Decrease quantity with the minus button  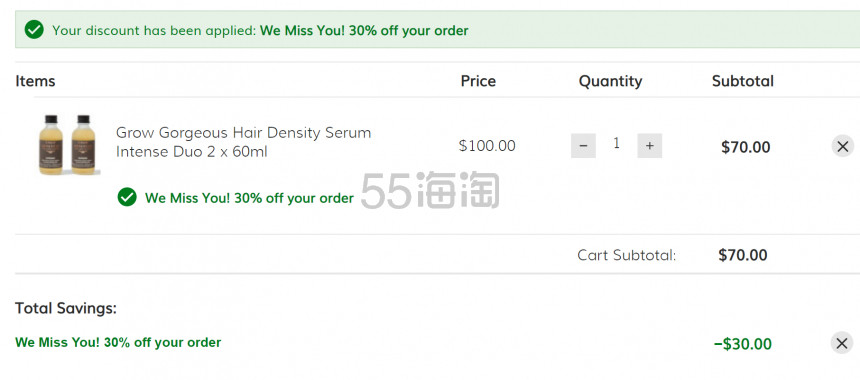[x=583, y=146]
